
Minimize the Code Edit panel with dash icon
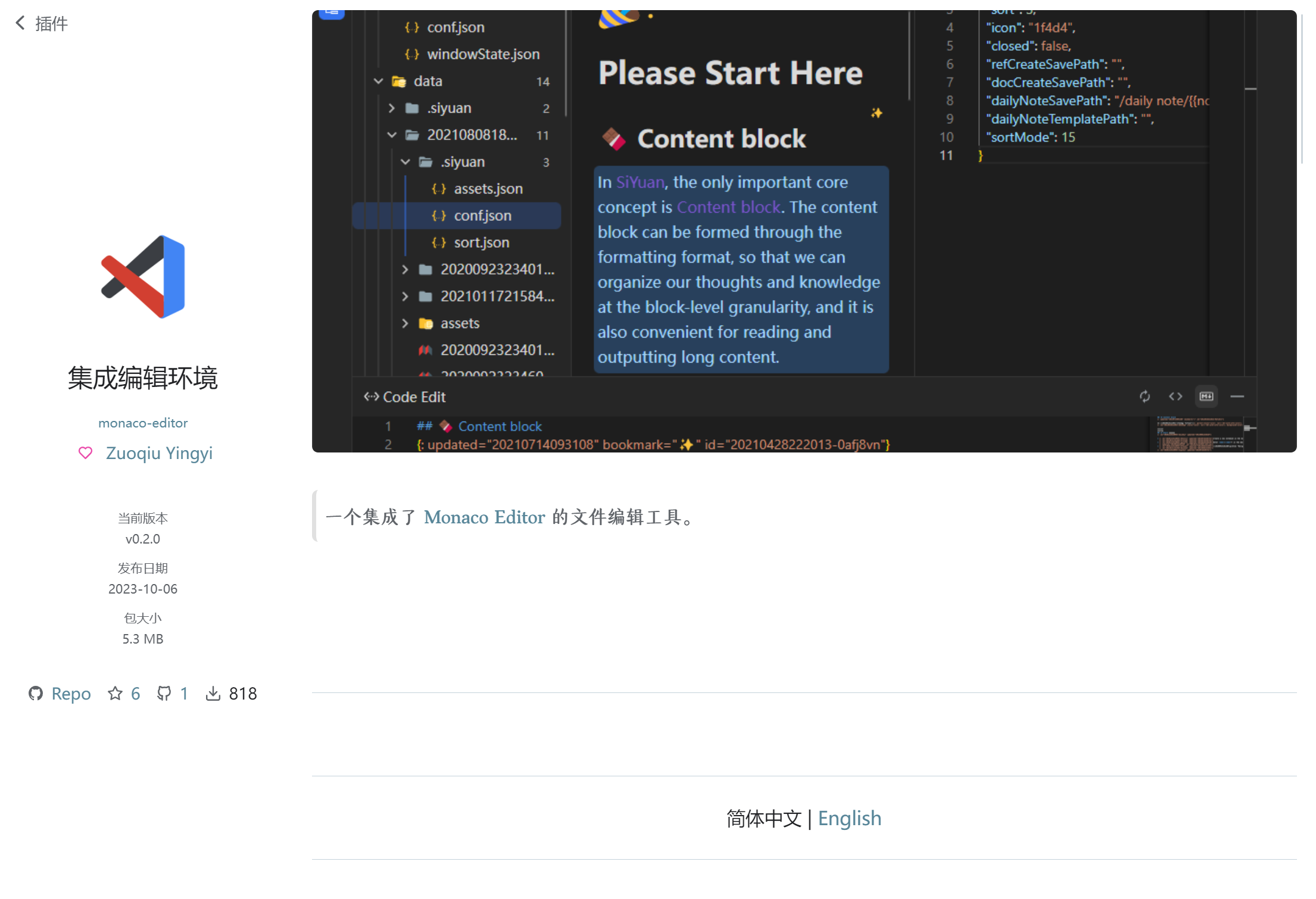(x=1237, y=397)
